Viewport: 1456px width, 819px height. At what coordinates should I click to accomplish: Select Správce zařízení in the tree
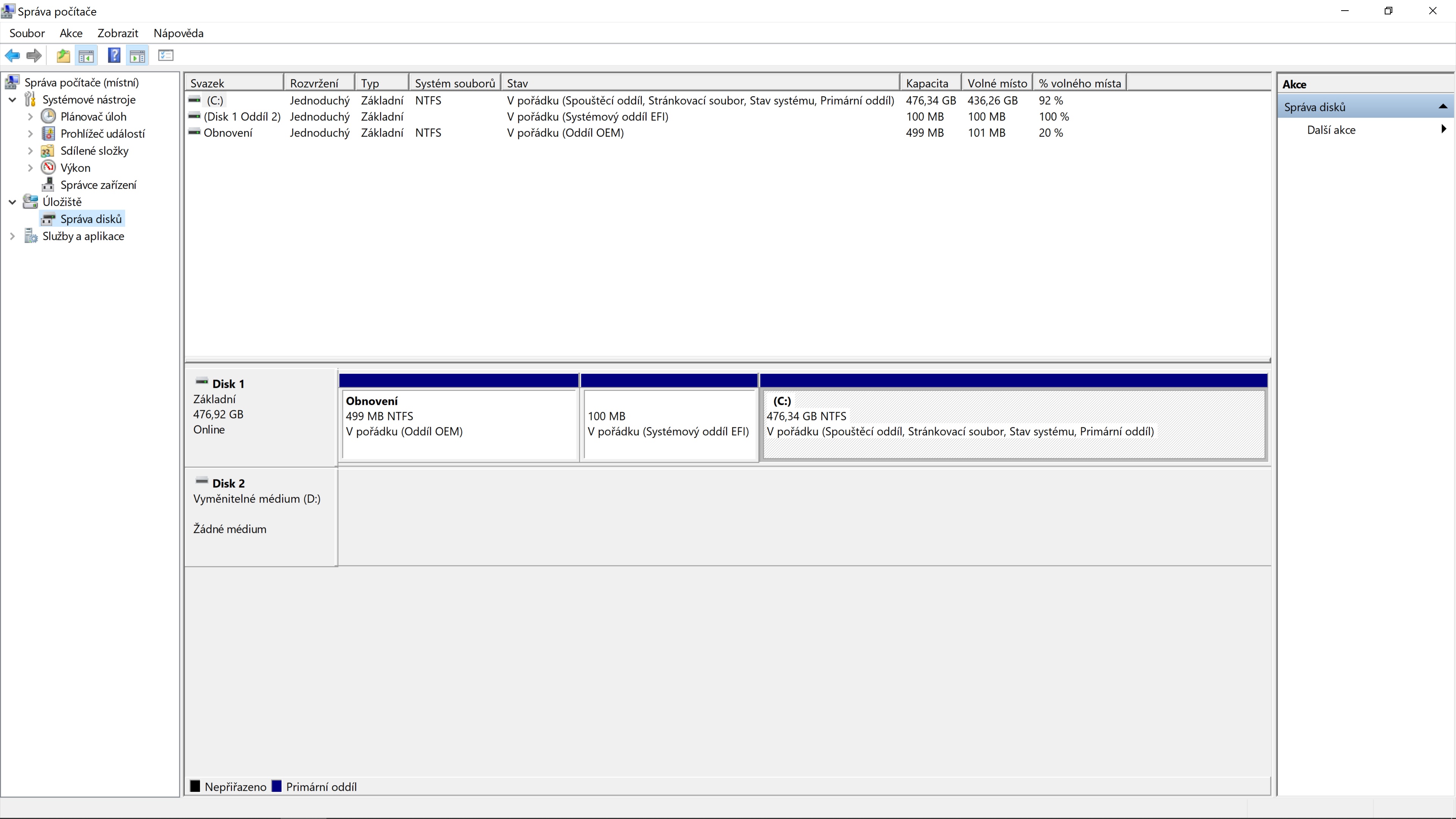click(x=98, y=185)
